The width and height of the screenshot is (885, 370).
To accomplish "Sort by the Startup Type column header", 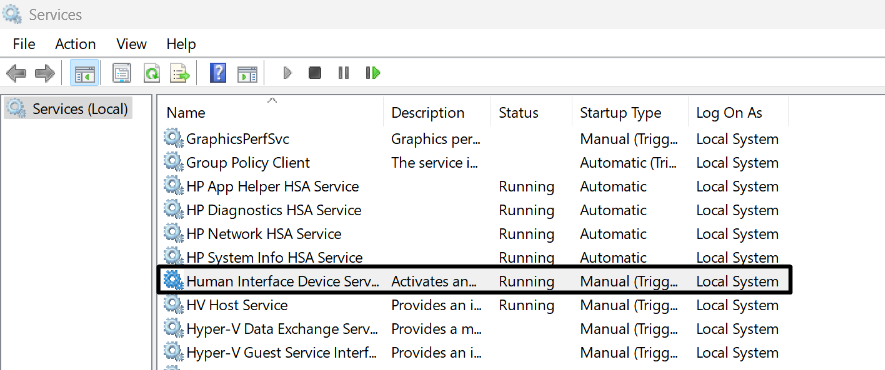I will (x=620, y=113).
